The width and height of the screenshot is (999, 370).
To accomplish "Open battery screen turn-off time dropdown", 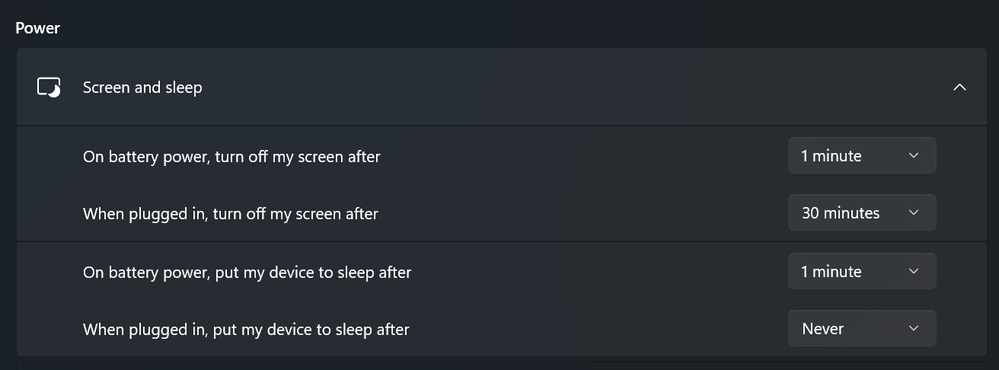I will [x=862, y=155].
